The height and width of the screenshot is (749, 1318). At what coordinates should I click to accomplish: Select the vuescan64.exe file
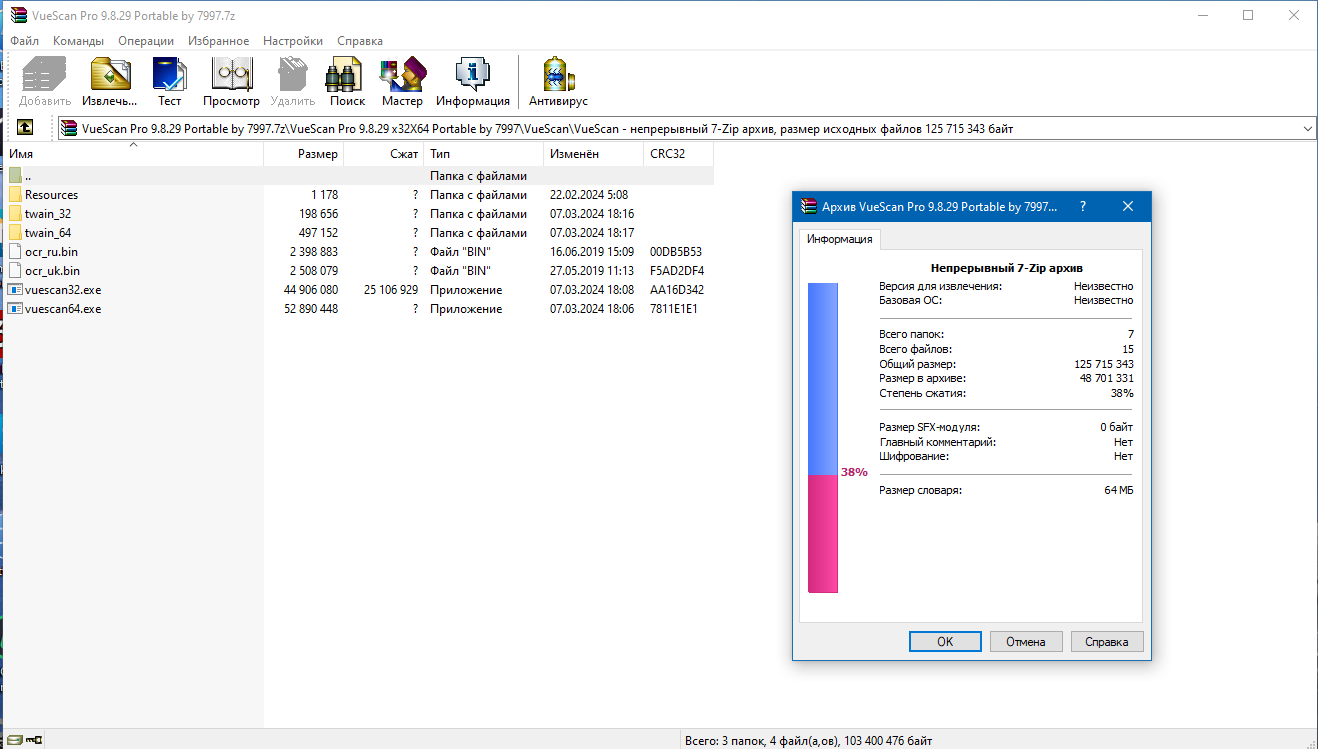51,308
